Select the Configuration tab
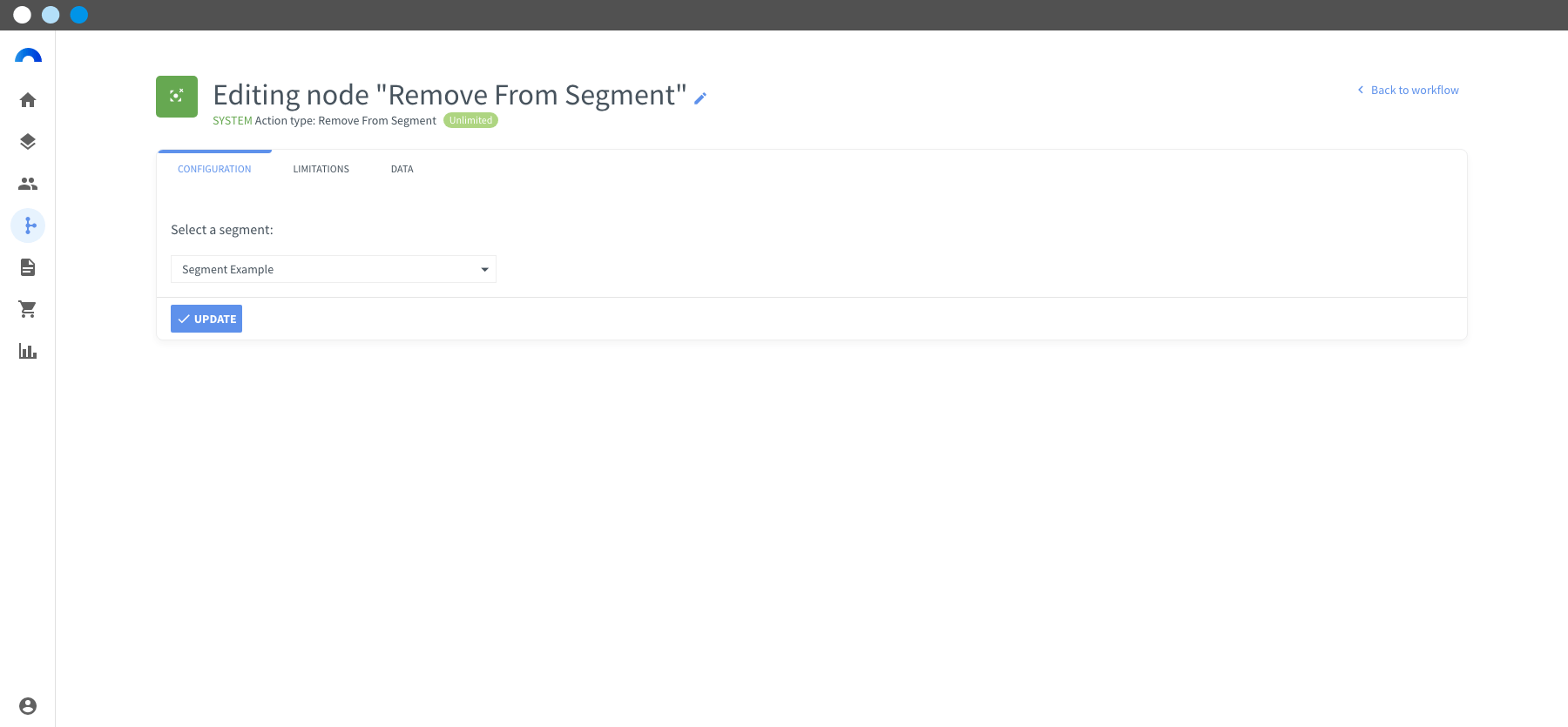This screenshot has width=1568, height=727. pyautogui.click(x=214, y=169)
